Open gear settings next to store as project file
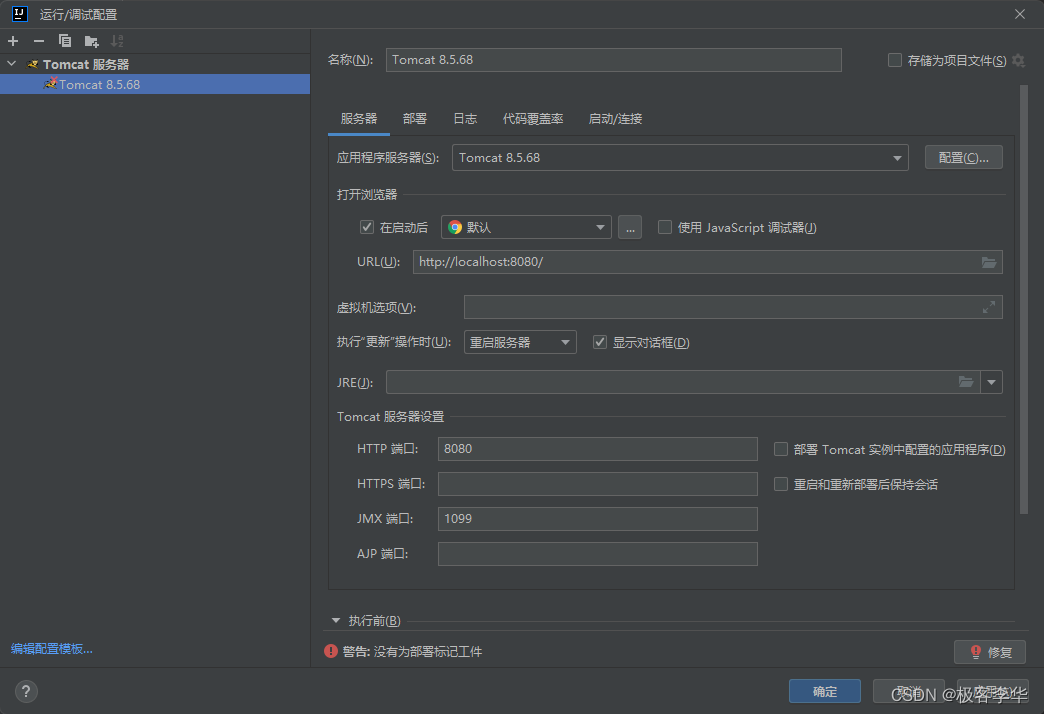This screenshot has height=714, width=1044. pyautogui.click(x=1018, y=61)
